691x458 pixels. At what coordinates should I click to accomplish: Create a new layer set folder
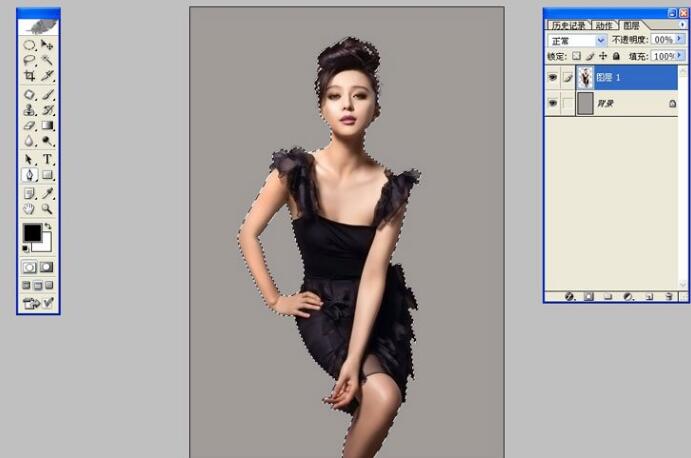click(x=608, y=297)
